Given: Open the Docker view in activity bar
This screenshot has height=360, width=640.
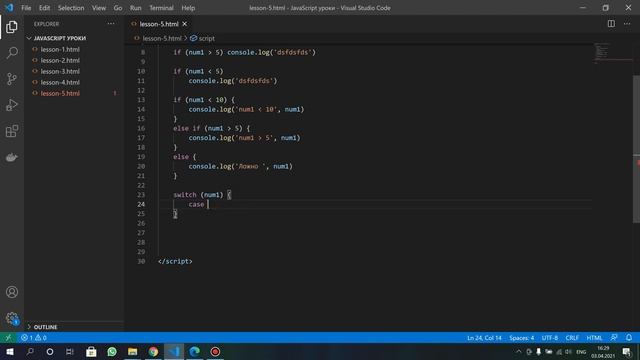Looking at the screenshot, I should point(12,157).
